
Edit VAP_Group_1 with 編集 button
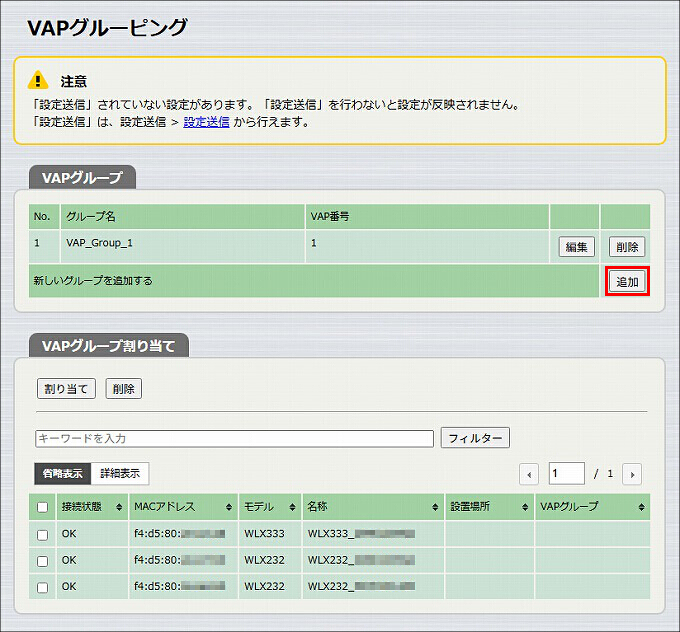[x=576, y=247]
